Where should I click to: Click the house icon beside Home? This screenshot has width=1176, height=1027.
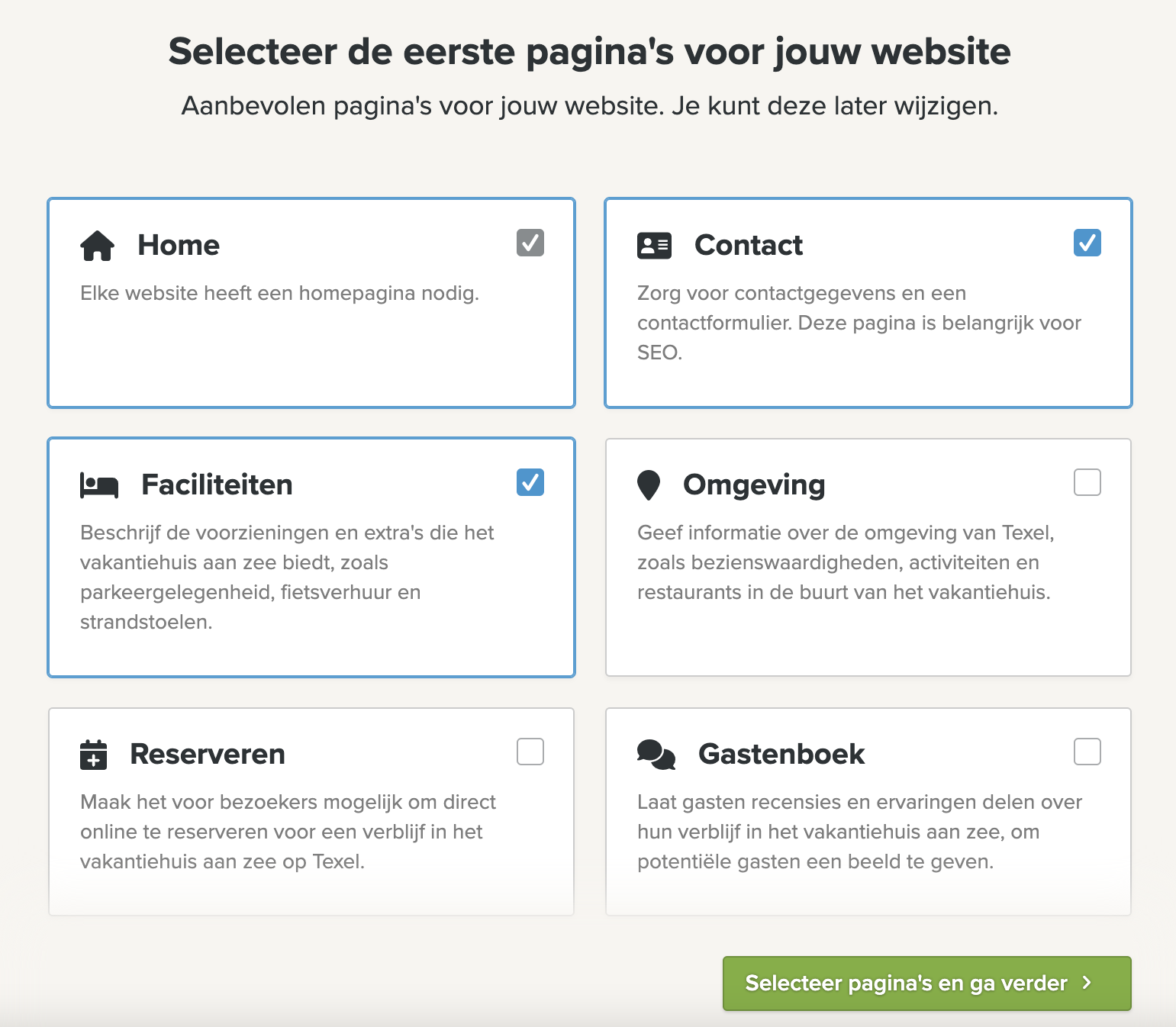point(97,246)
